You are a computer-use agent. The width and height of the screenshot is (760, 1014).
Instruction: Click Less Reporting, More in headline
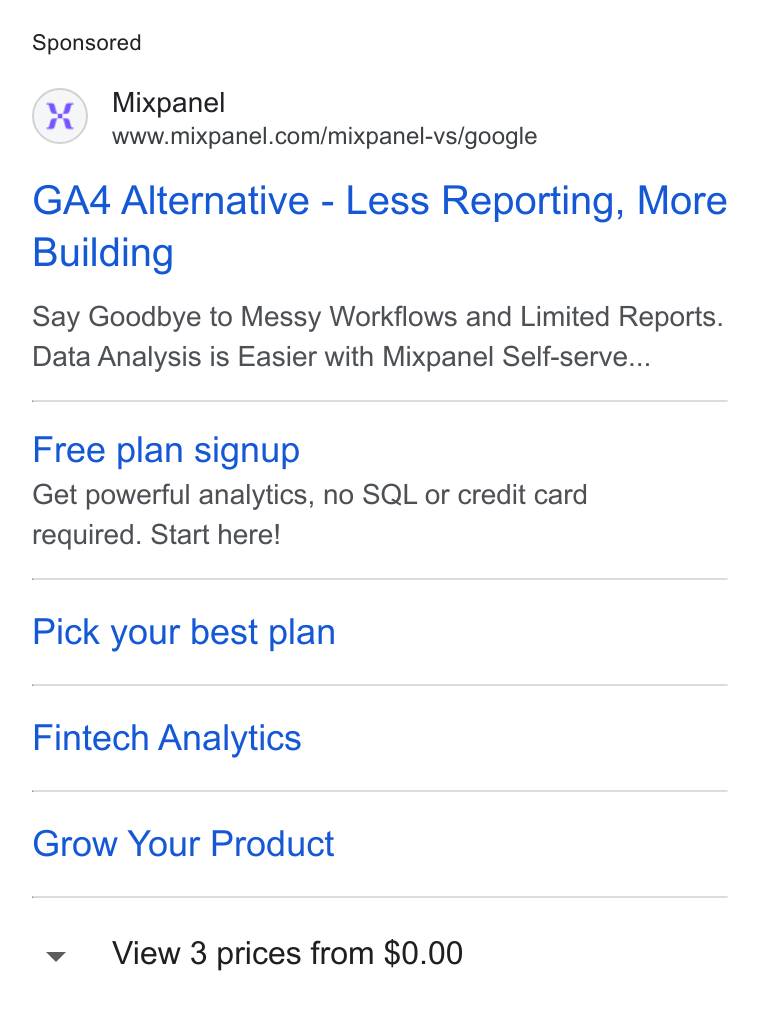537,201
